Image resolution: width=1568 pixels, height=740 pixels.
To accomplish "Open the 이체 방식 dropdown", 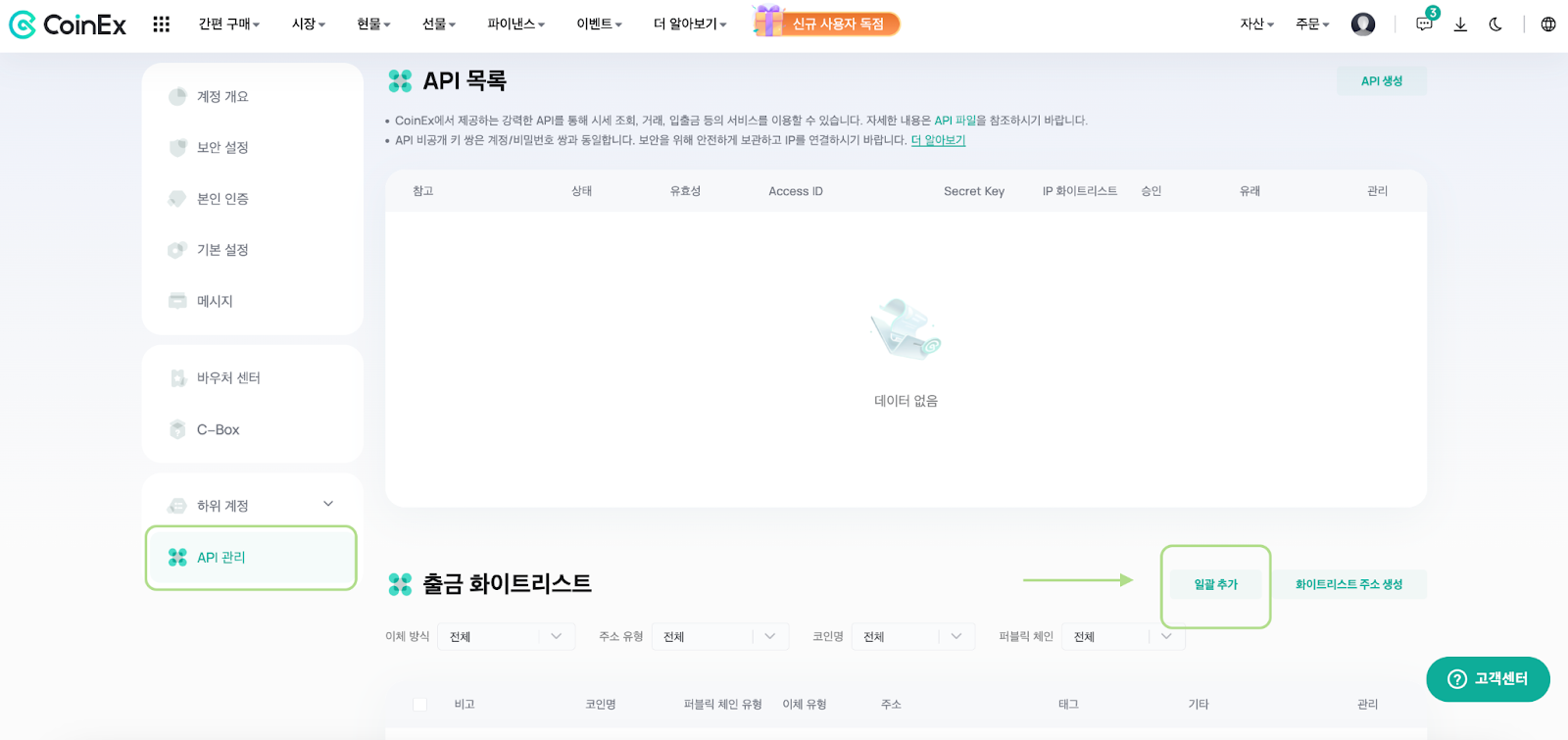I will coord(507,637).
